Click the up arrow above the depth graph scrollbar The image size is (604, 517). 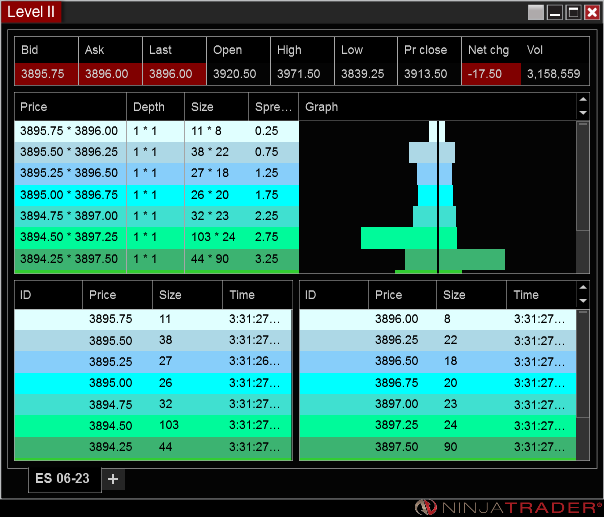[x=583, y=100]
